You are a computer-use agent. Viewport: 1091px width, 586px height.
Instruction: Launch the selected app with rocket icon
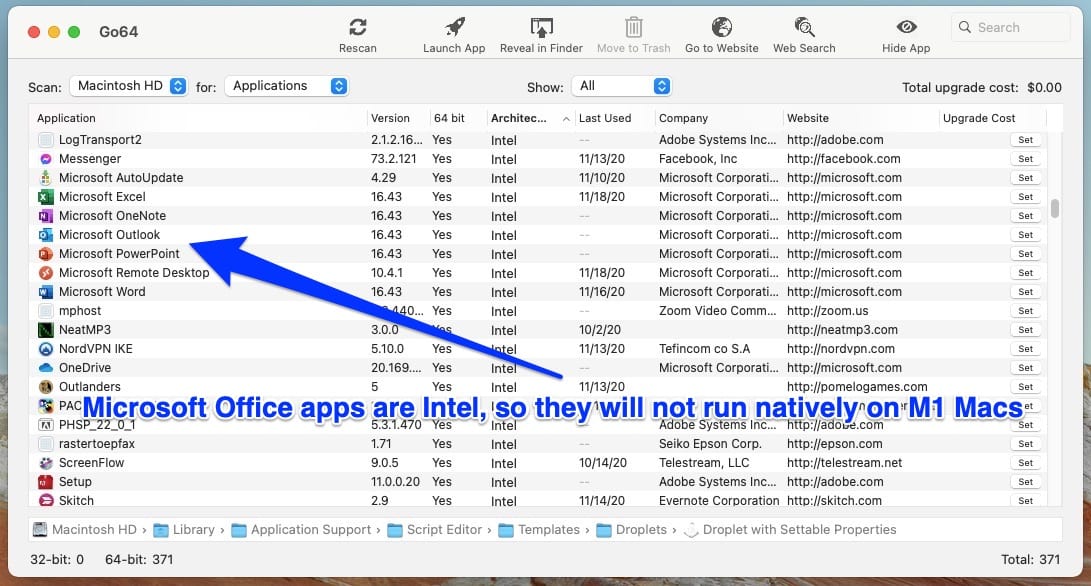click(x=454, y=28)
